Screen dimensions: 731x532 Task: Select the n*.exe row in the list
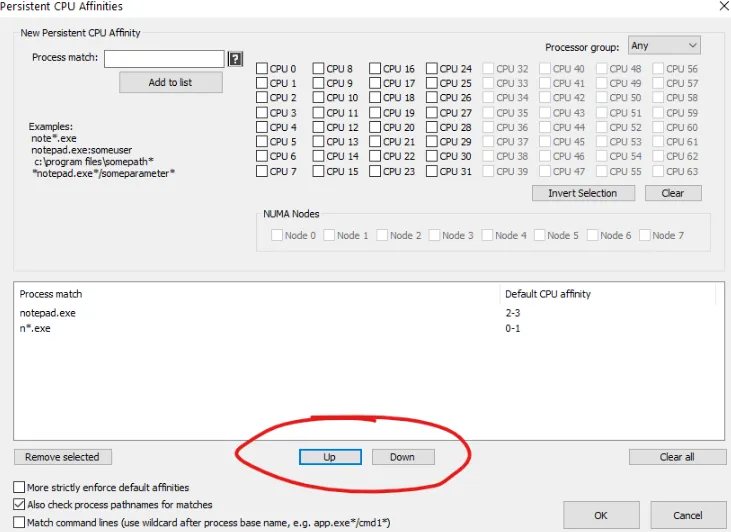(367, 328)
